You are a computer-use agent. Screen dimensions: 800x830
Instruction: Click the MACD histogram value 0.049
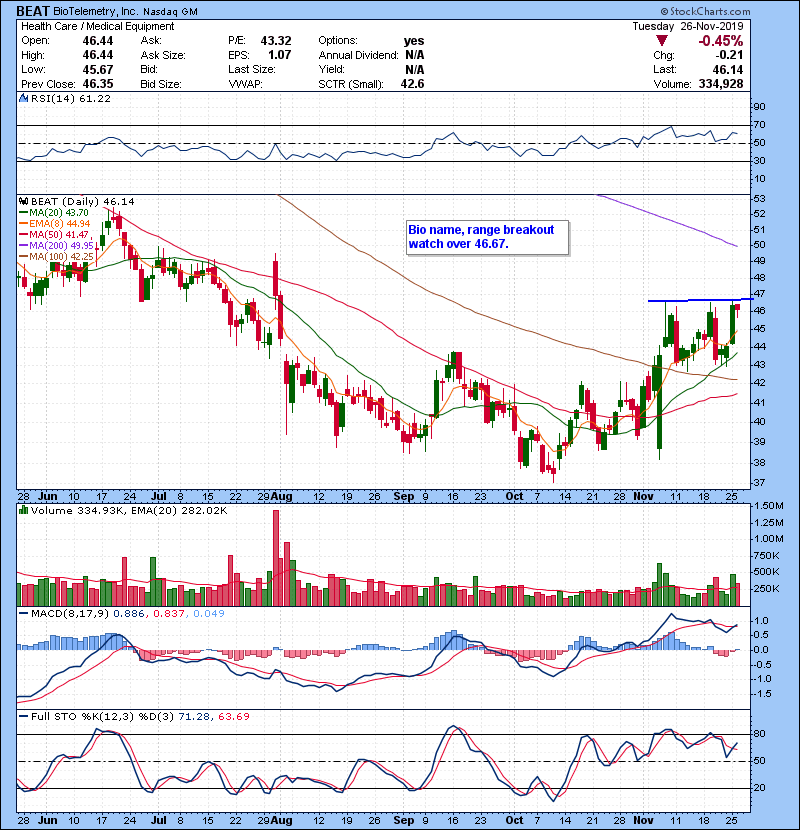point(209,614)
